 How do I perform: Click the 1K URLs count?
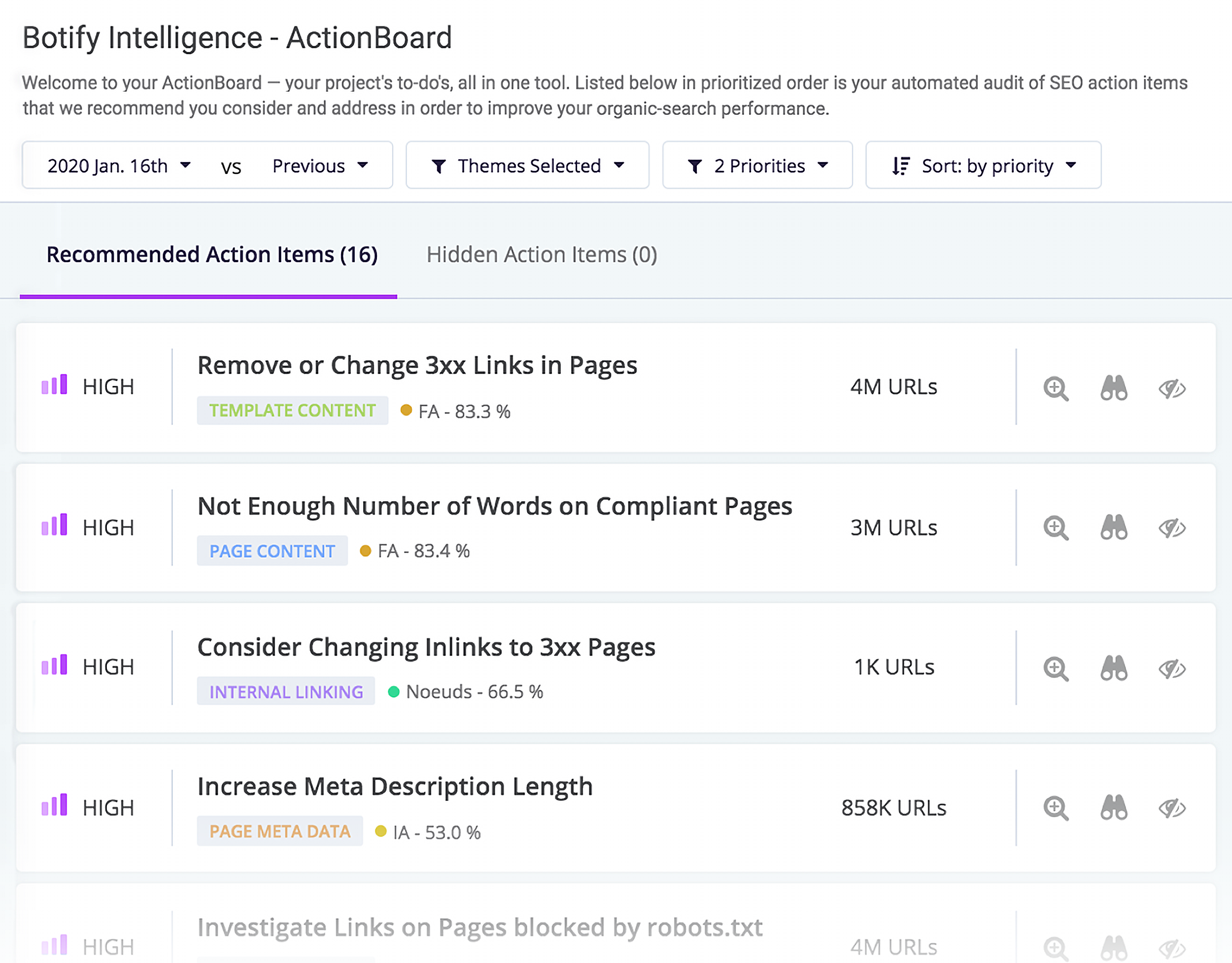[894, 667]
